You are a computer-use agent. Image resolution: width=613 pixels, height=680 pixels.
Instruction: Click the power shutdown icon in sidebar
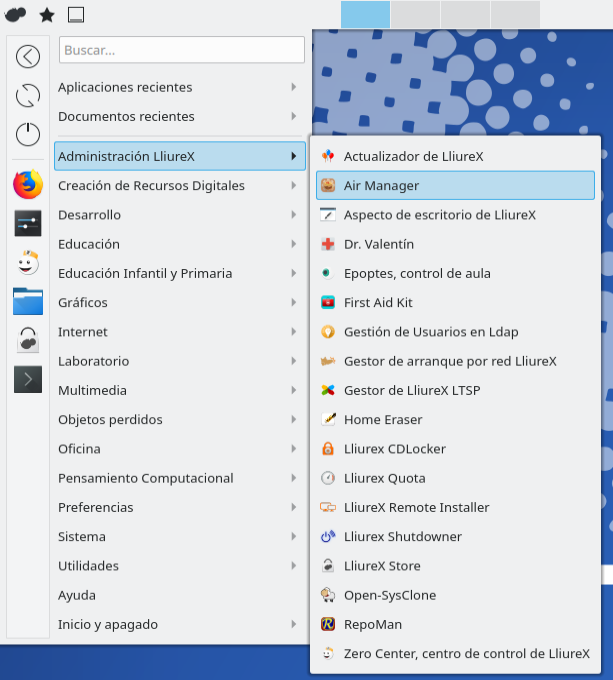click(x=28, y=134)
